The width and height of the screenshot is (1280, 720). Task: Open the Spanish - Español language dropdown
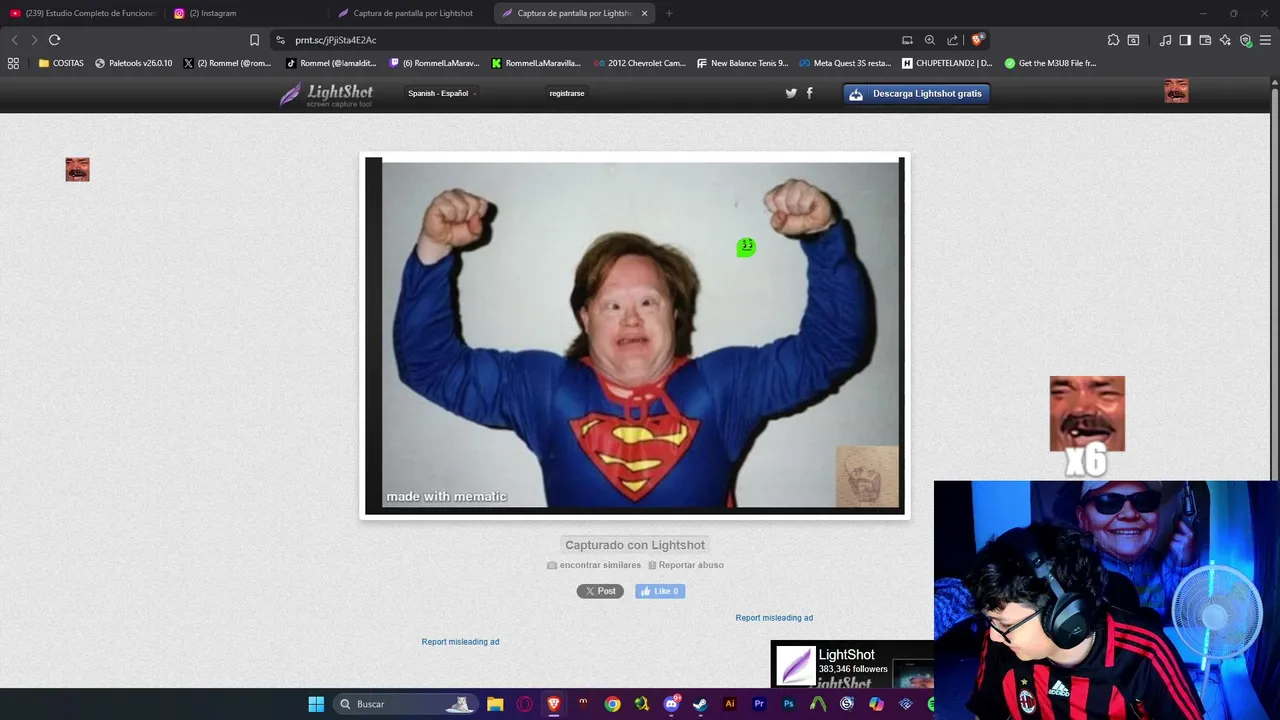441,93
